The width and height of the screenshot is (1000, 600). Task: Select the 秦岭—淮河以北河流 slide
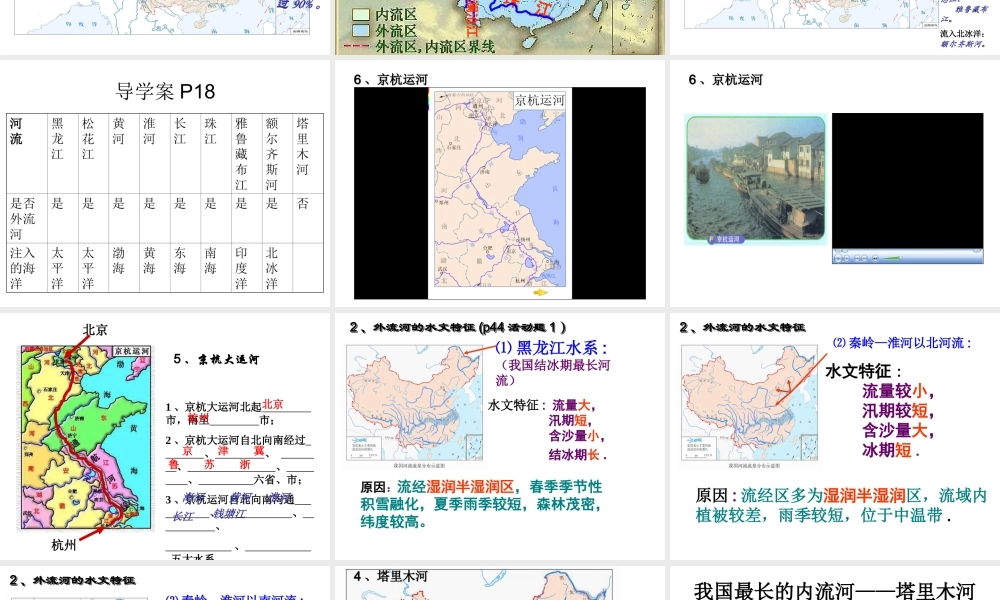pos(835,436)
